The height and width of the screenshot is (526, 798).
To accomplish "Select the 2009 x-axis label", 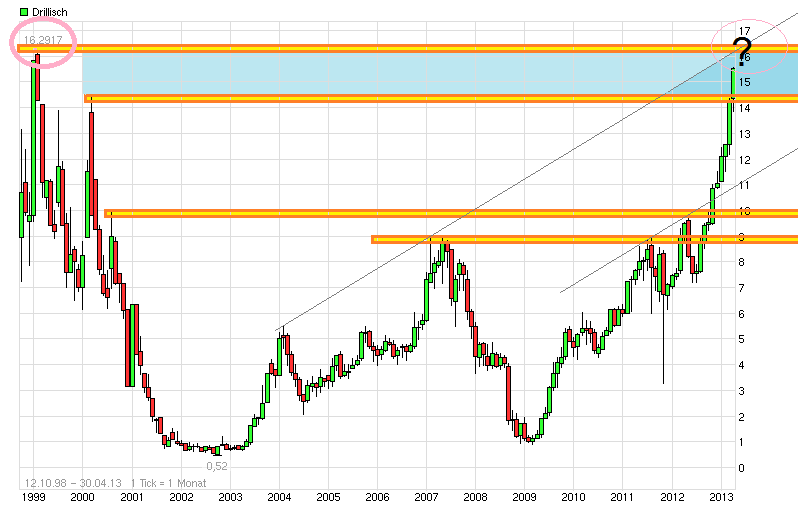I will [524, 497].
